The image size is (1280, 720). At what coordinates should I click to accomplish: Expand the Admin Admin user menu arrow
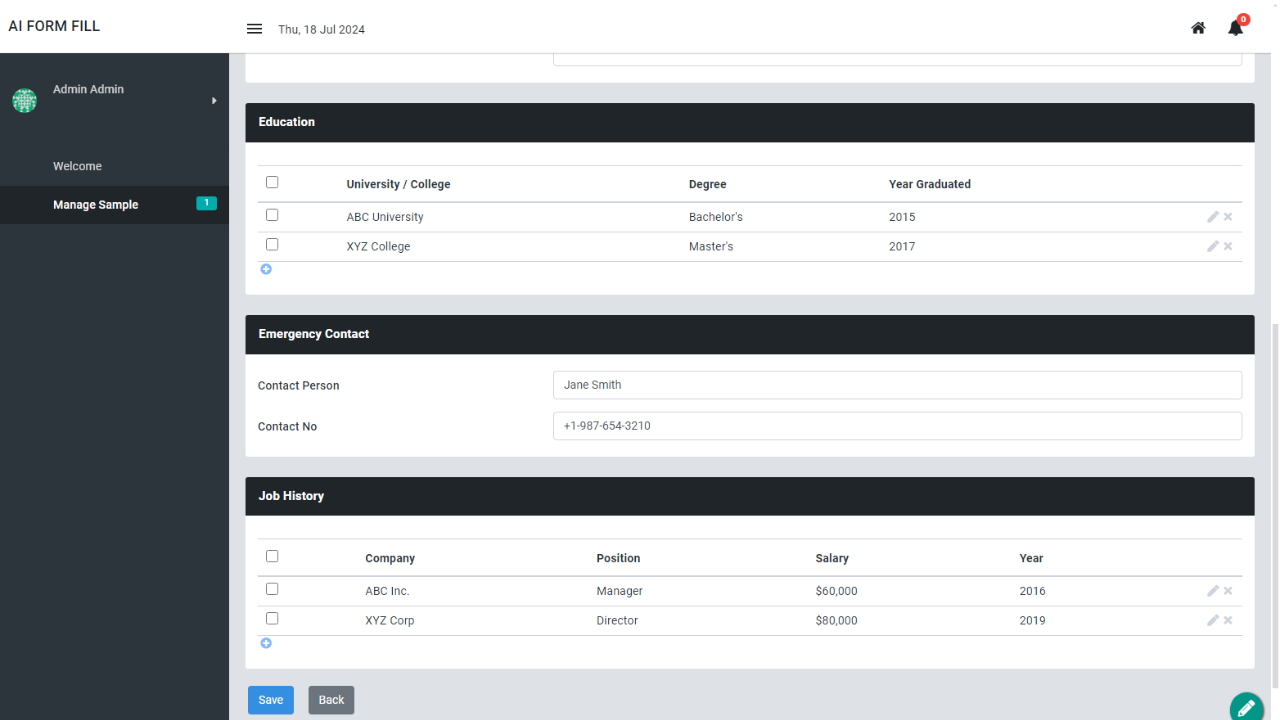click(x=214, y=101)
